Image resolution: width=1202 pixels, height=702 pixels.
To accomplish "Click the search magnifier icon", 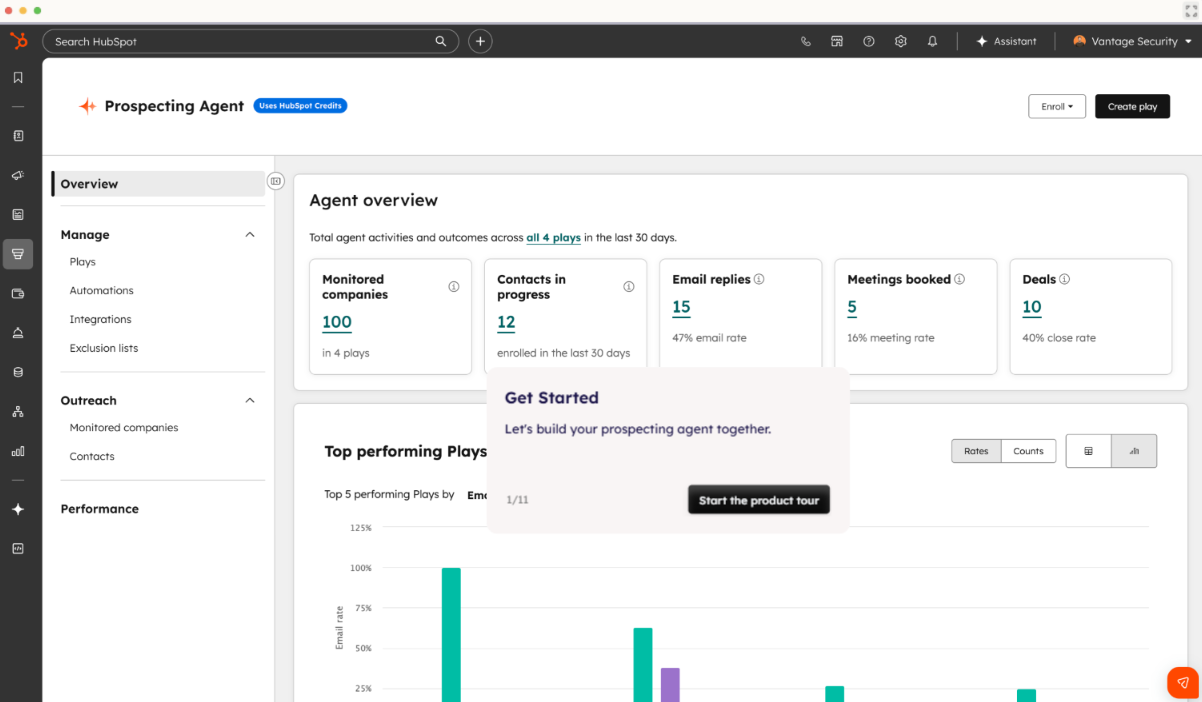I will coord(441,41).
